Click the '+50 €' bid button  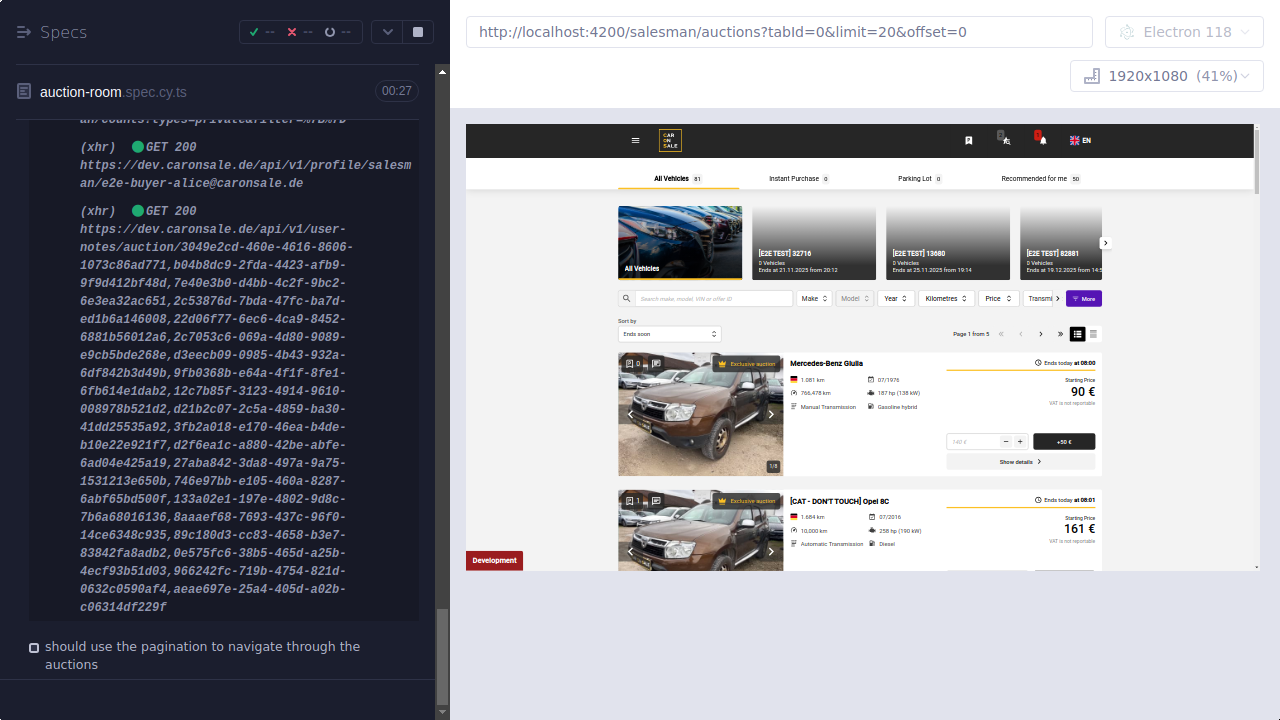[1063, 441]
